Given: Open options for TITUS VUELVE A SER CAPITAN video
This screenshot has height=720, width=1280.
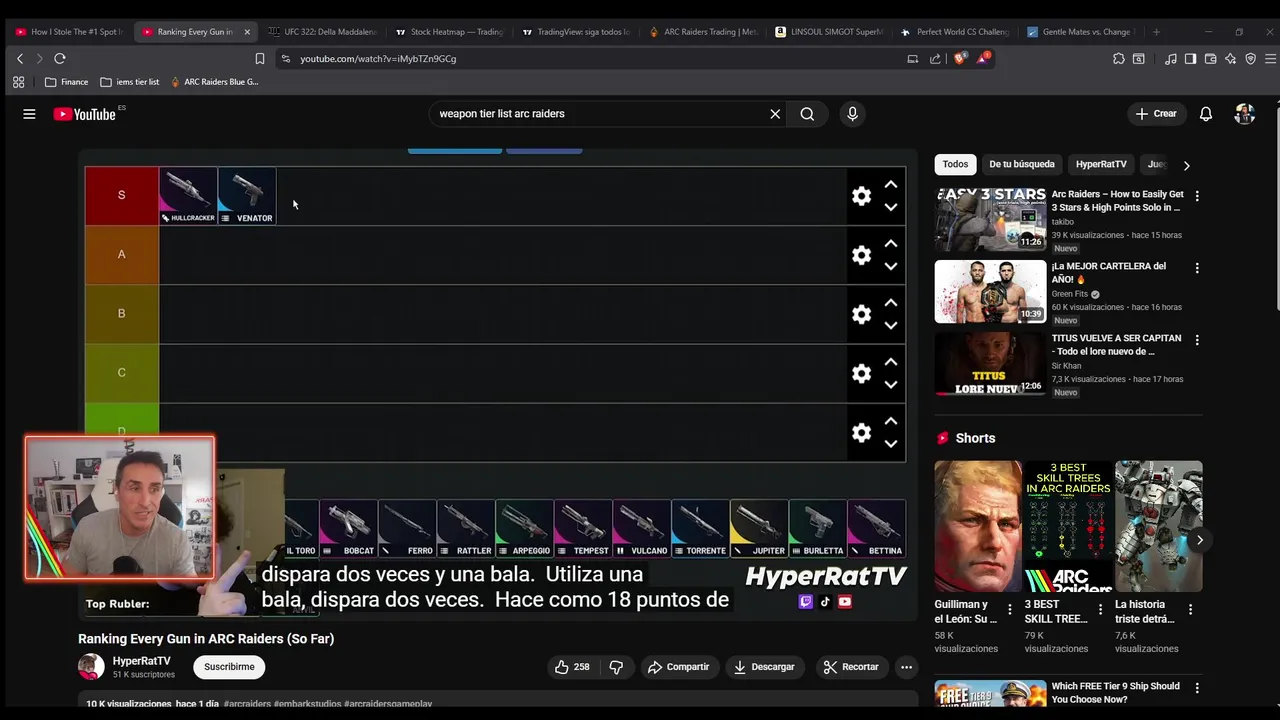Looking at the screenshot, I should tap(1197, 340).
